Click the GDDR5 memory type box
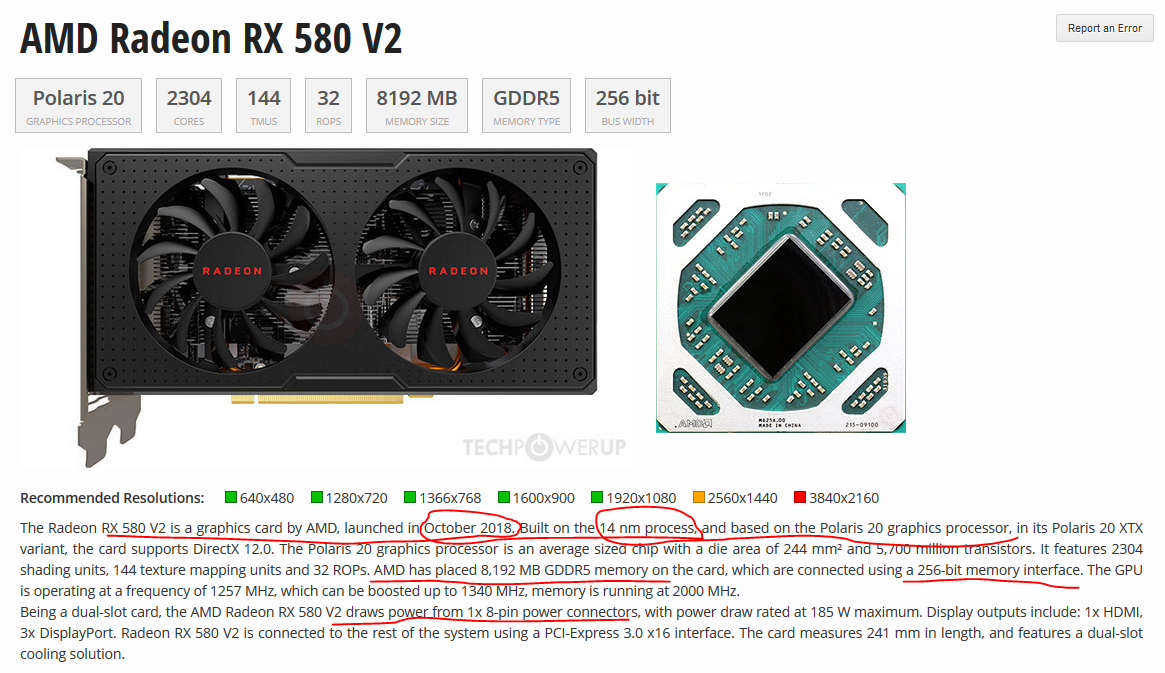Screen dimensions: 1165x673 click(x=526, y=105)
